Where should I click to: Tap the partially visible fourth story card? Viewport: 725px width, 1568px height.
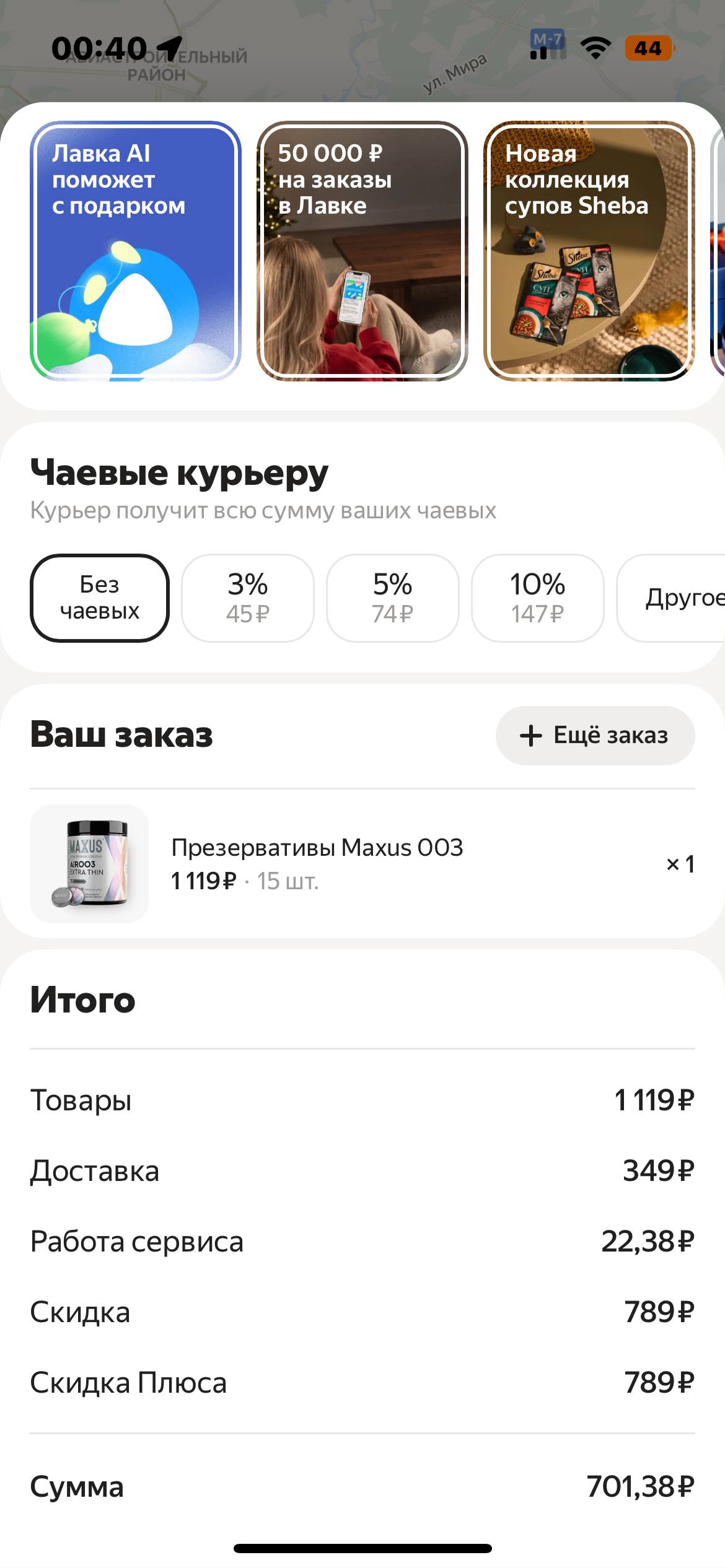pos(718,251)
